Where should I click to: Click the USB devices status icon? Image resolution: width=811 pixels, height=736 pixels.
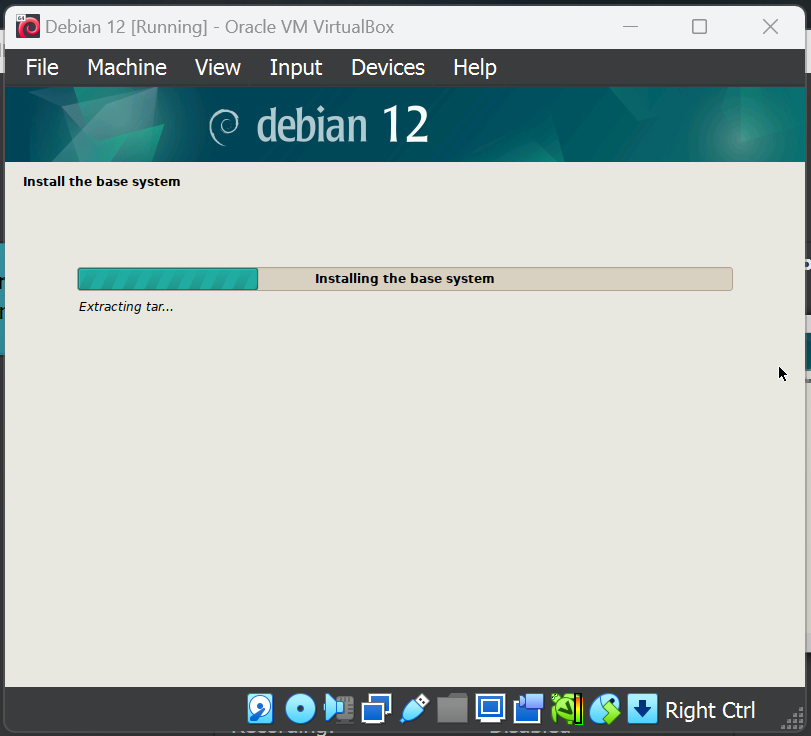pos(414,708)
